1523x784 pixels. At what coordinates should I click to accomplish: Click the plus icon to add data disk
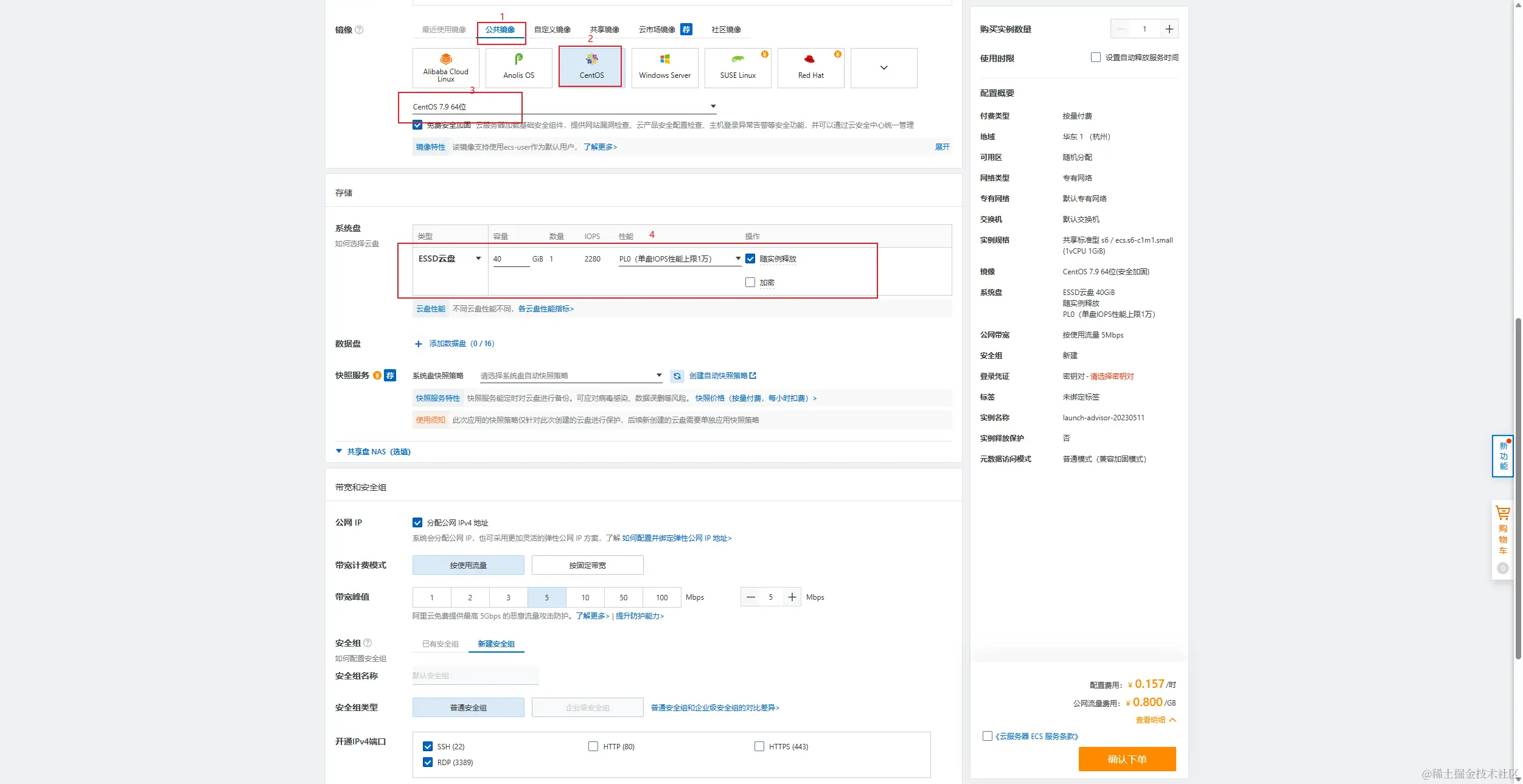click(418, 344)
